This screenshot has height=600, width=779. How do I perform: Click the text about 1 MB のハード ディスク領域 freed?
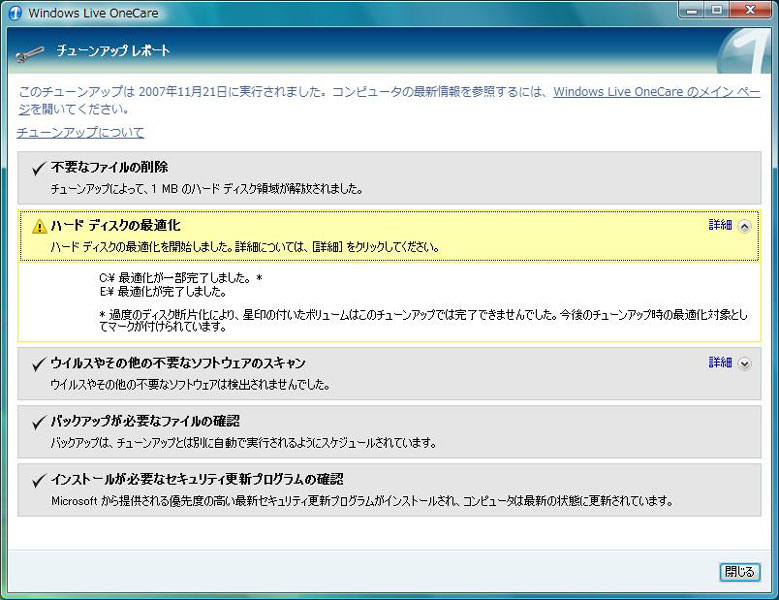[207, 189]
